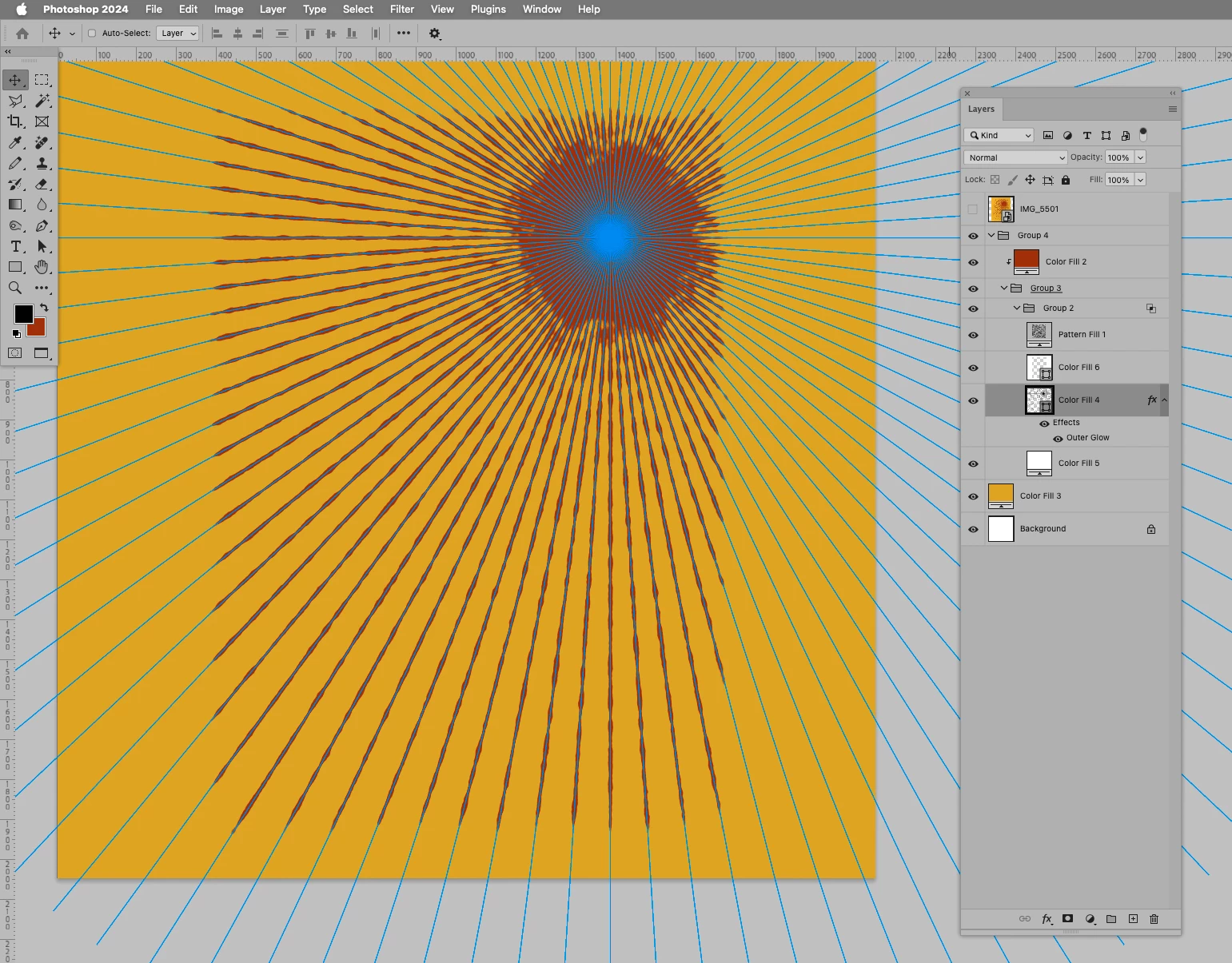The width and height of the screenshot is (1232, 963).
Task: Delete layer with trash icon
Action: point(1154,919)
